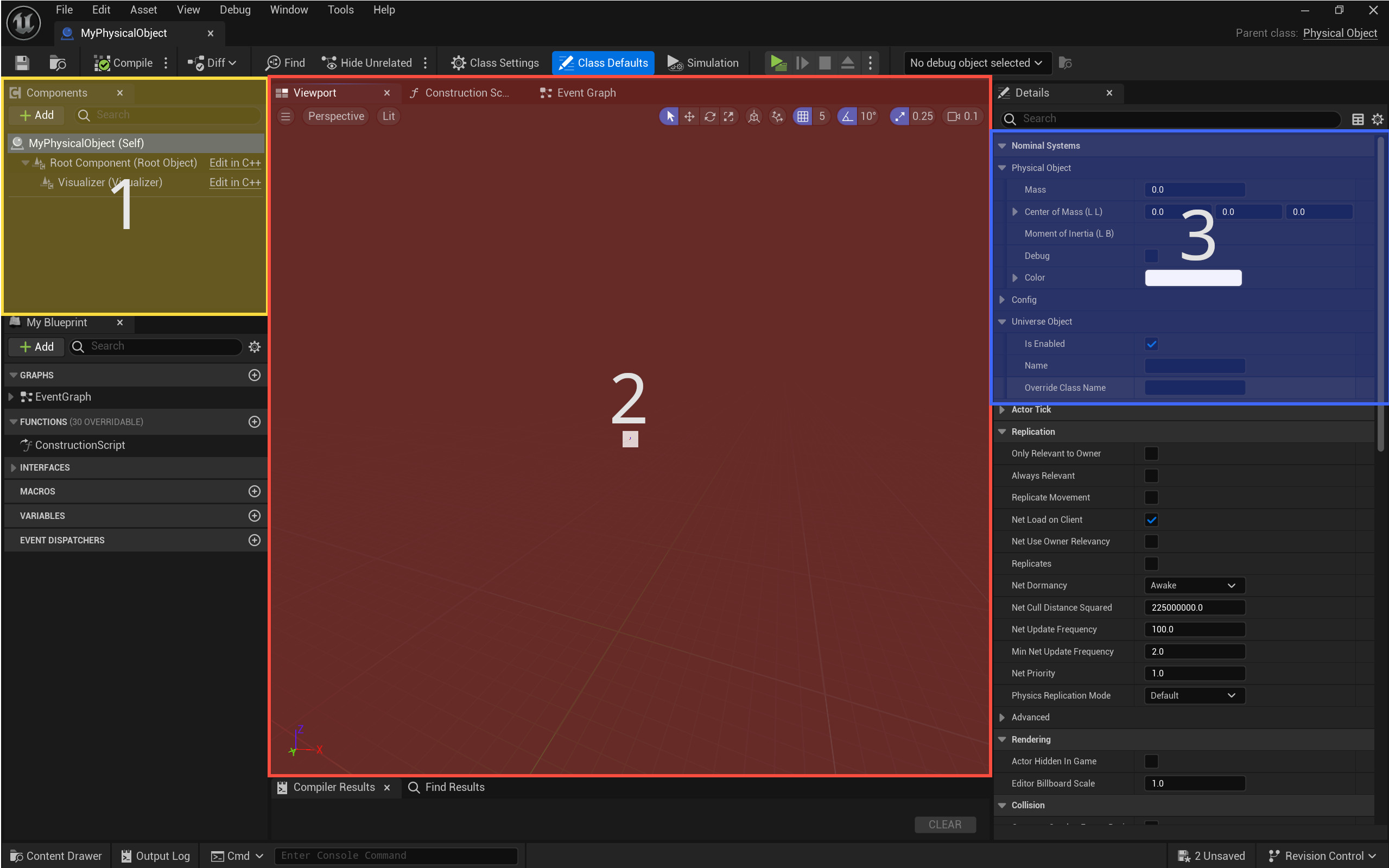This screenshot has width=1389, height=868.
Task: Toggle grid snapping icon in viewport
Action: click(802, 117)
